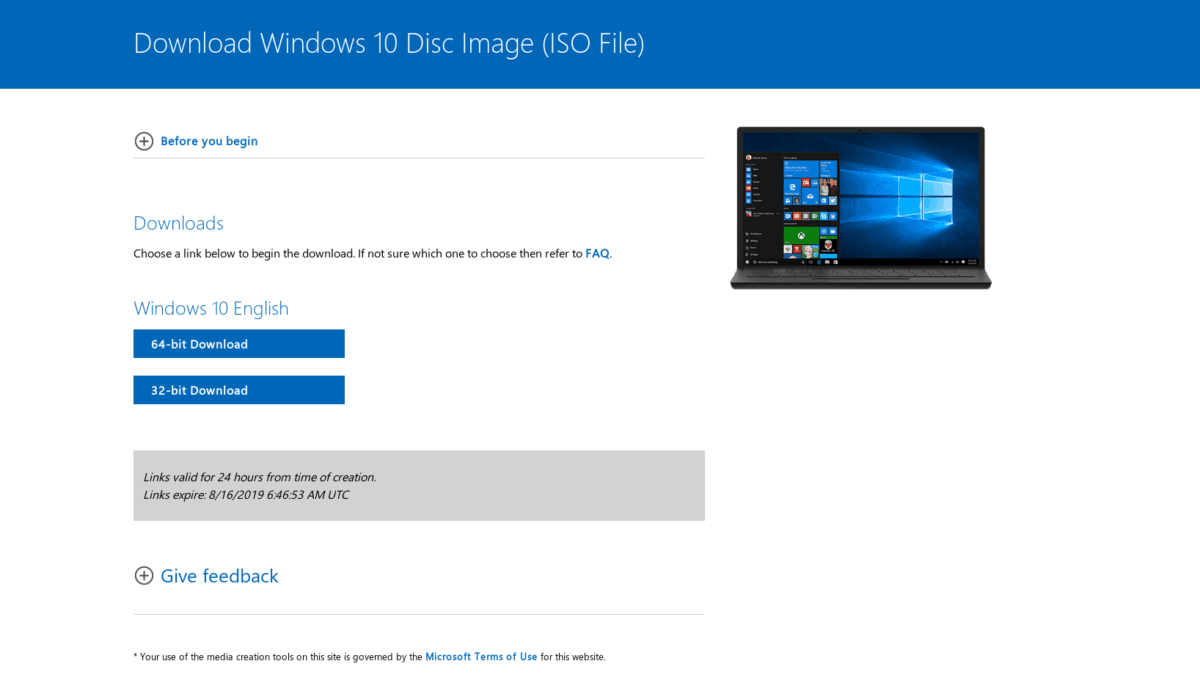Open the Microsoft Terms of Use link

click(481, 657)
